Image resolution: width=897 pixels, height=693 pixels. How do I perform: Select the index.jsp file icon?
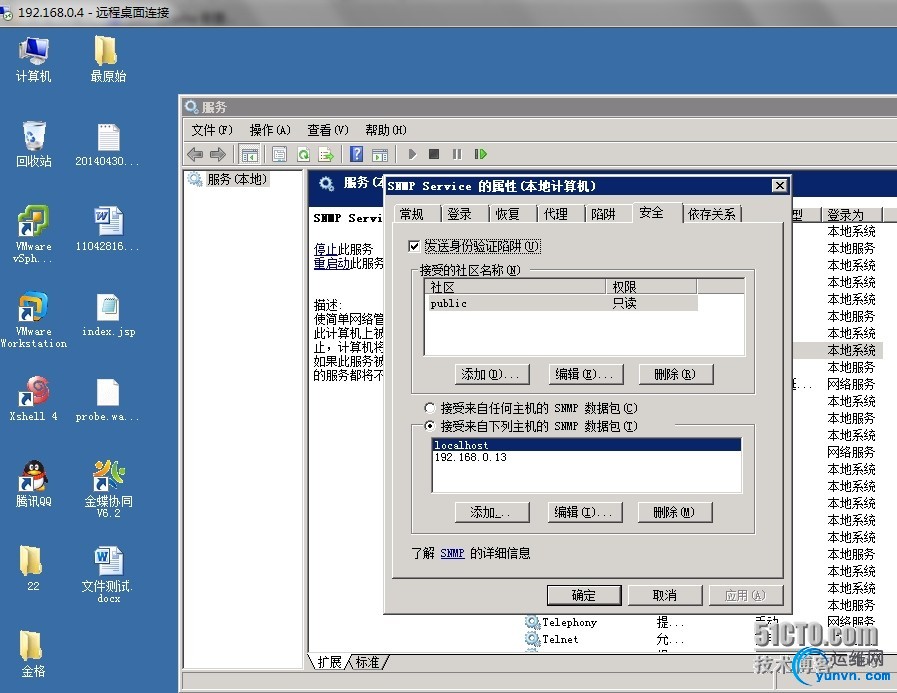click(x=108, y=315)
